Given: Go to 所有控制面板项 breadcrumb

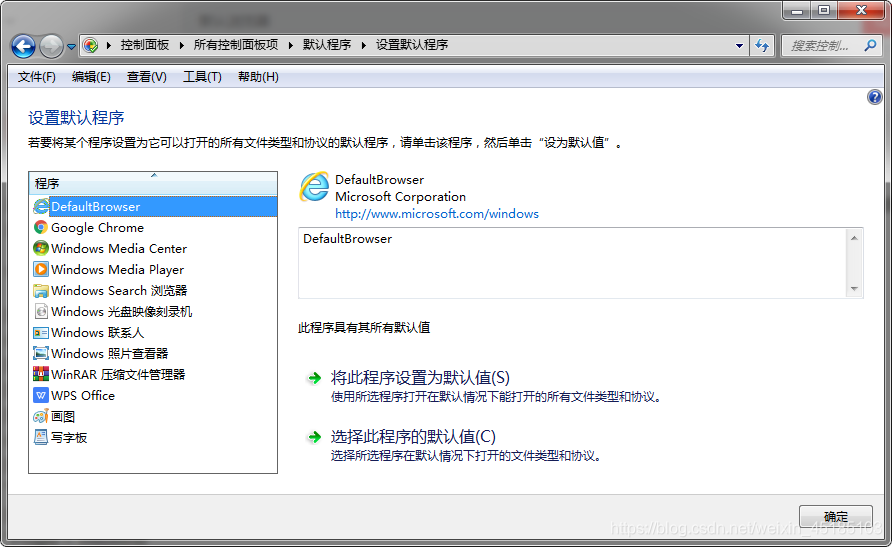Looking at the screenshot, I should tap(236, 45).
